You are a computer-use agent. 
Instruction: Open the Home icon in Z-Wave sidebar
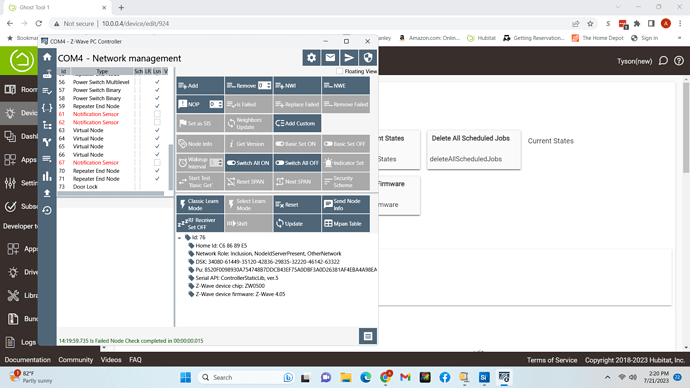tap(47, 57)
